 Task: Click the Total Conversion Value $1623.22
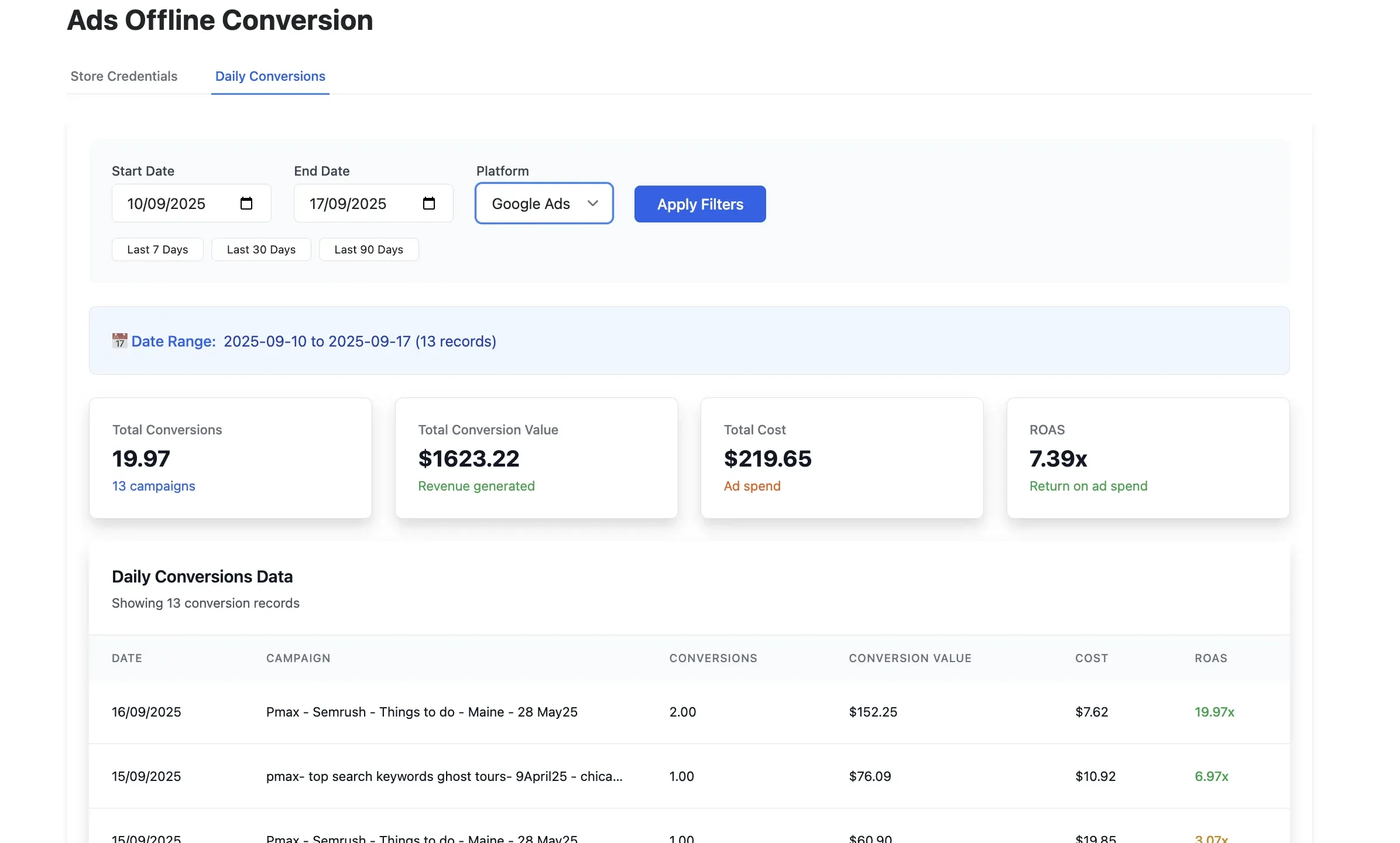point(469,458)
